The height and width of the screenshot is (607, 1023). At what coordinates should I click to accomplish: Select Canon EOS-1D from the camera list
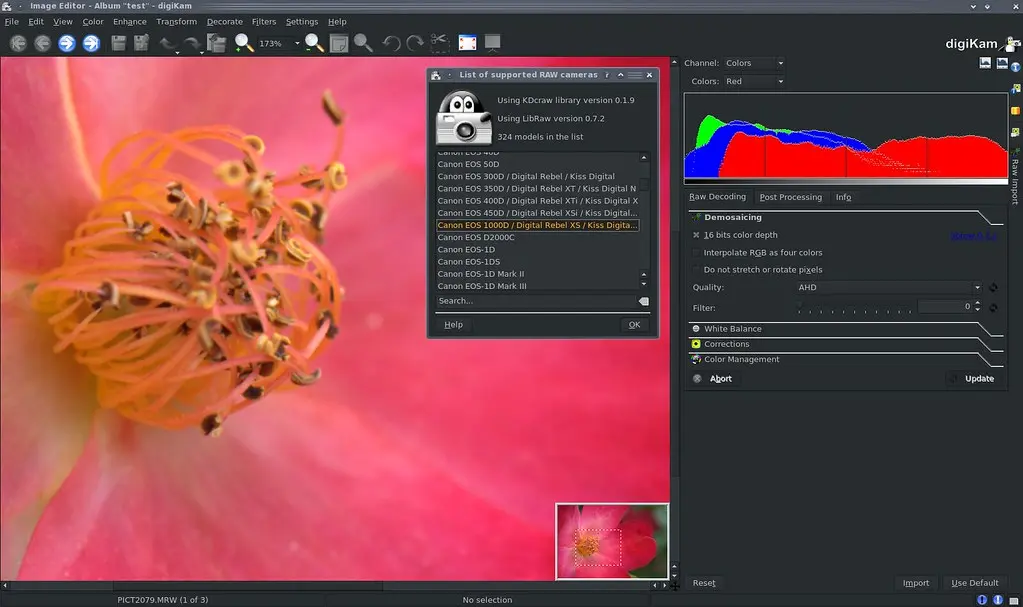465,249
